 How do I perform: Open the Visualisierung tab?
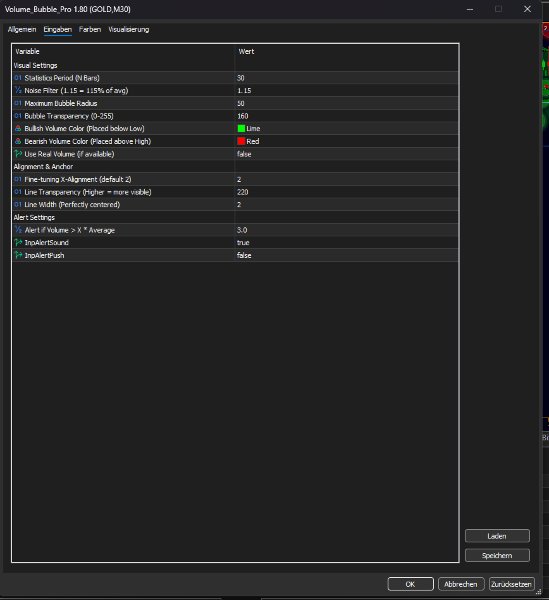coord(129,29)
